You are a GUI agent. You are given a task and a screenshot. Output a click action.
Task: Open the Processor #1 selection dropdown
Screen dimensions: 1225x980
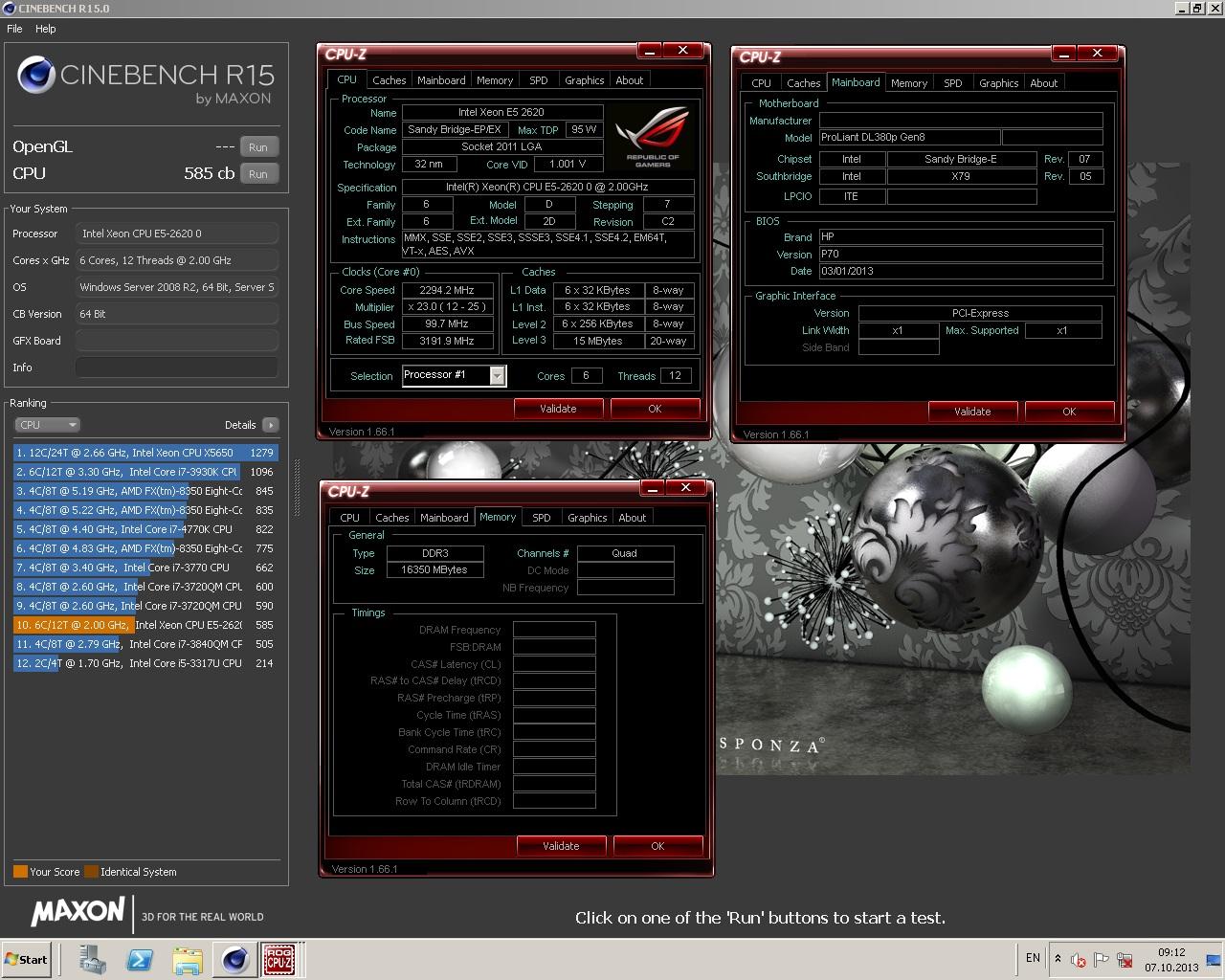(x=453, y=375)
